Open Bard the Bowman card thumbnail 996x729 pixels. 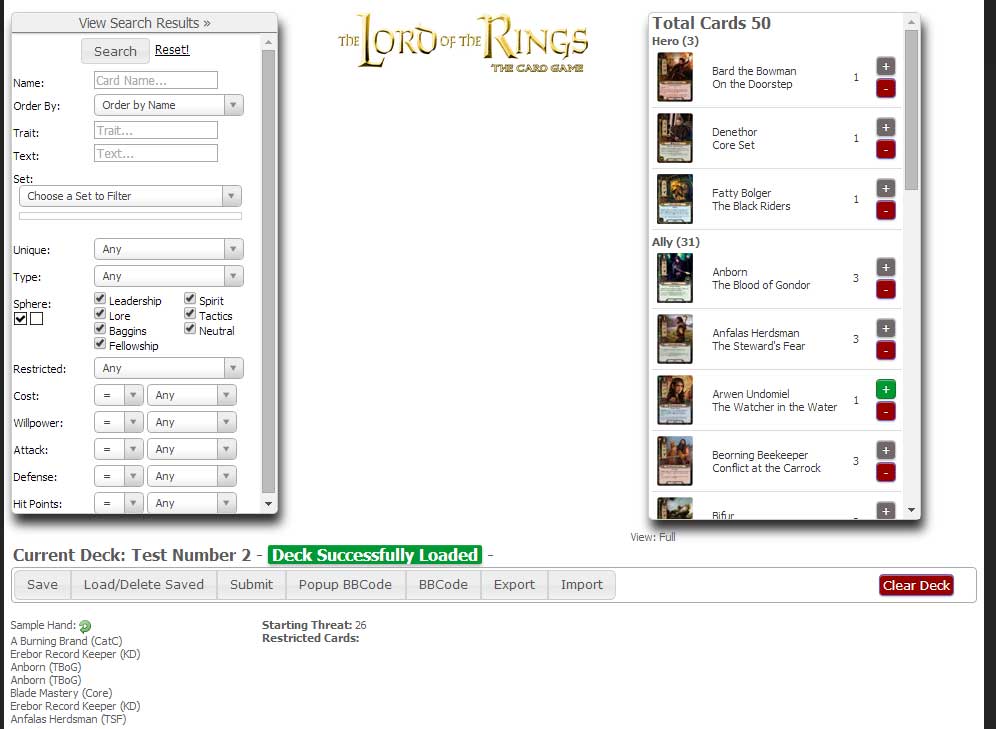(x=675, y=77)
